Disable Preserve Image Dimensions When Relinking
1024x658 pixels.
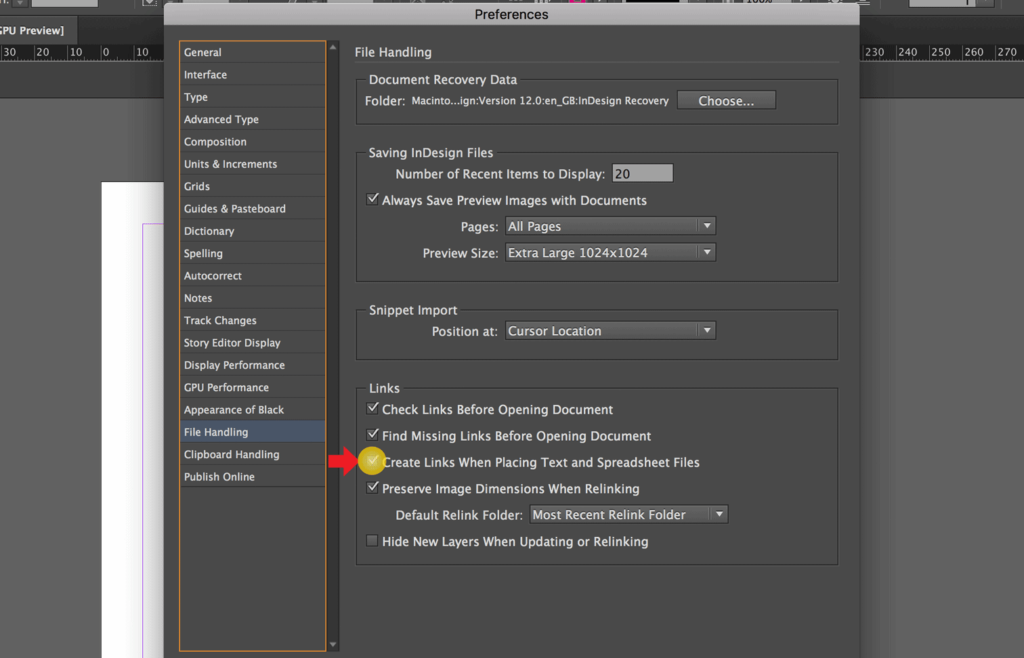373,487
